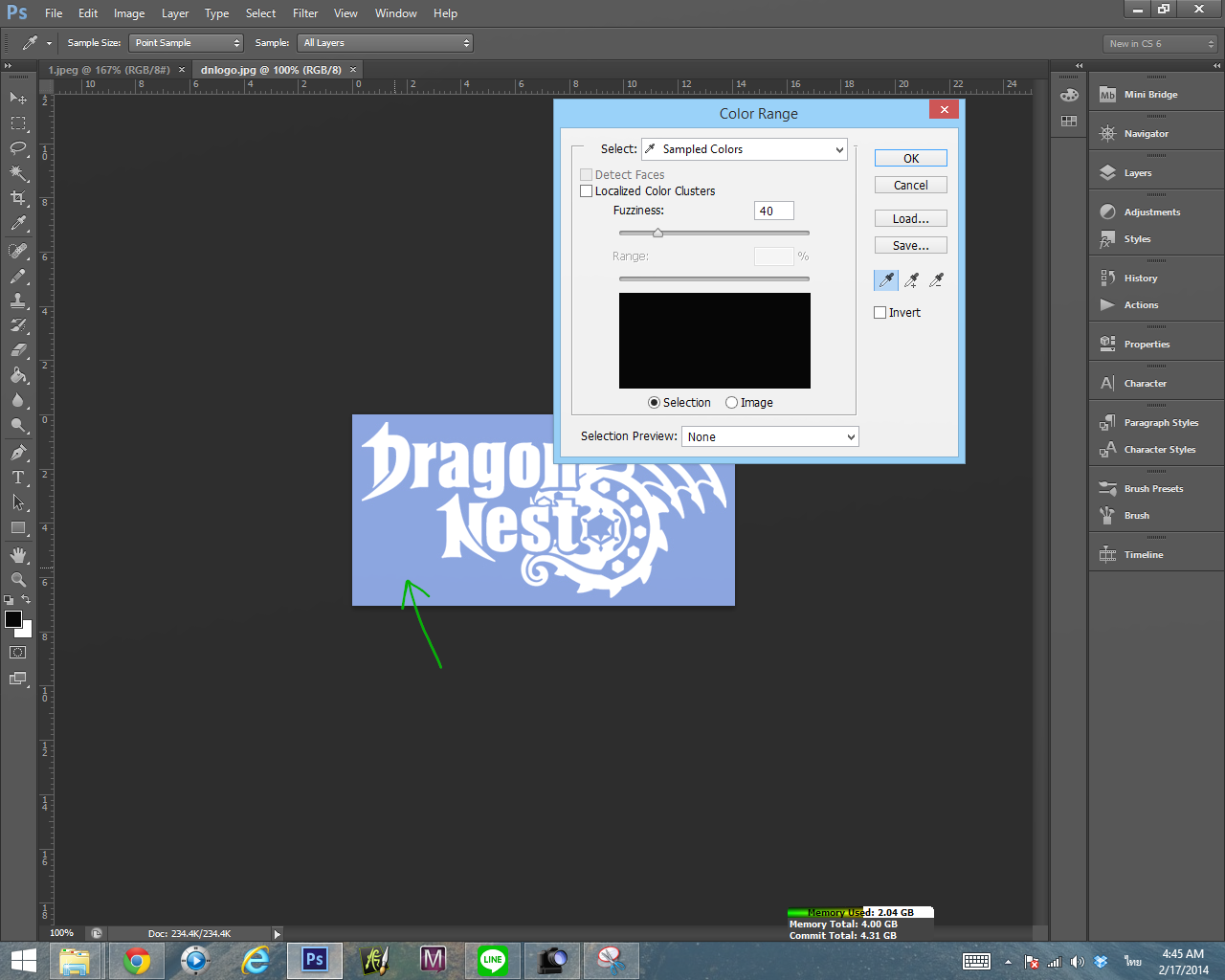The height and width of the screenshot is (980, 1225).
Task: Choose the Add to Sample eyedropper
Action: click(912, 279)
